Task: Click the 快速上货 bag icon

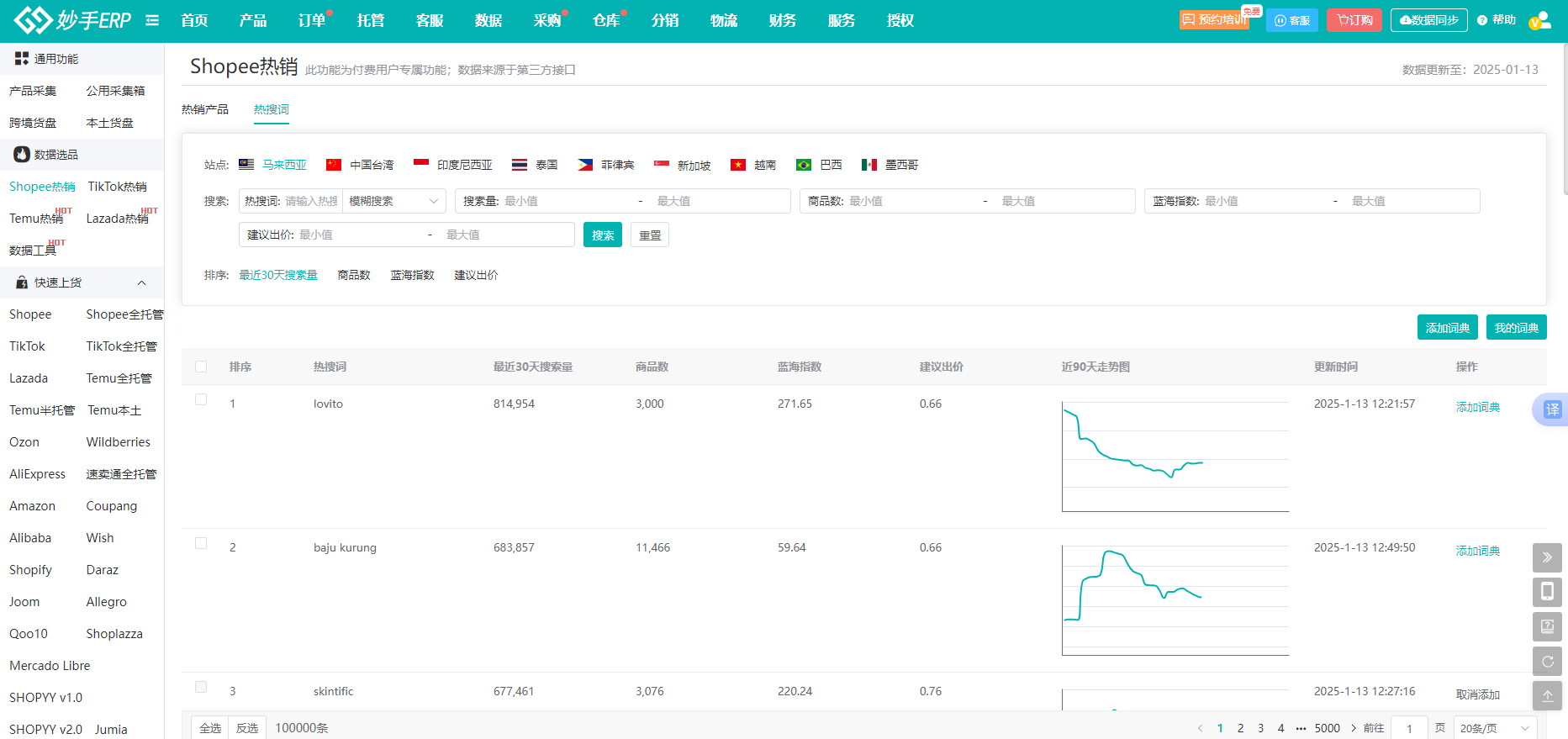Action: (22, 282)
